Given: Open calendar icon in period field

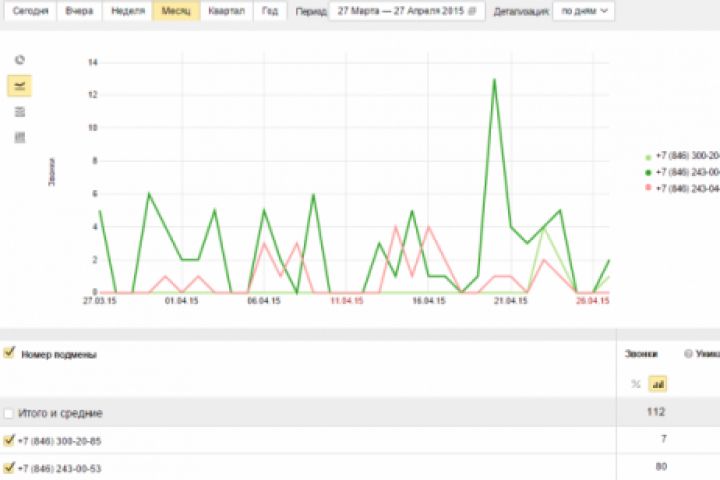Looking at the screenshot, I should point(472,11).
